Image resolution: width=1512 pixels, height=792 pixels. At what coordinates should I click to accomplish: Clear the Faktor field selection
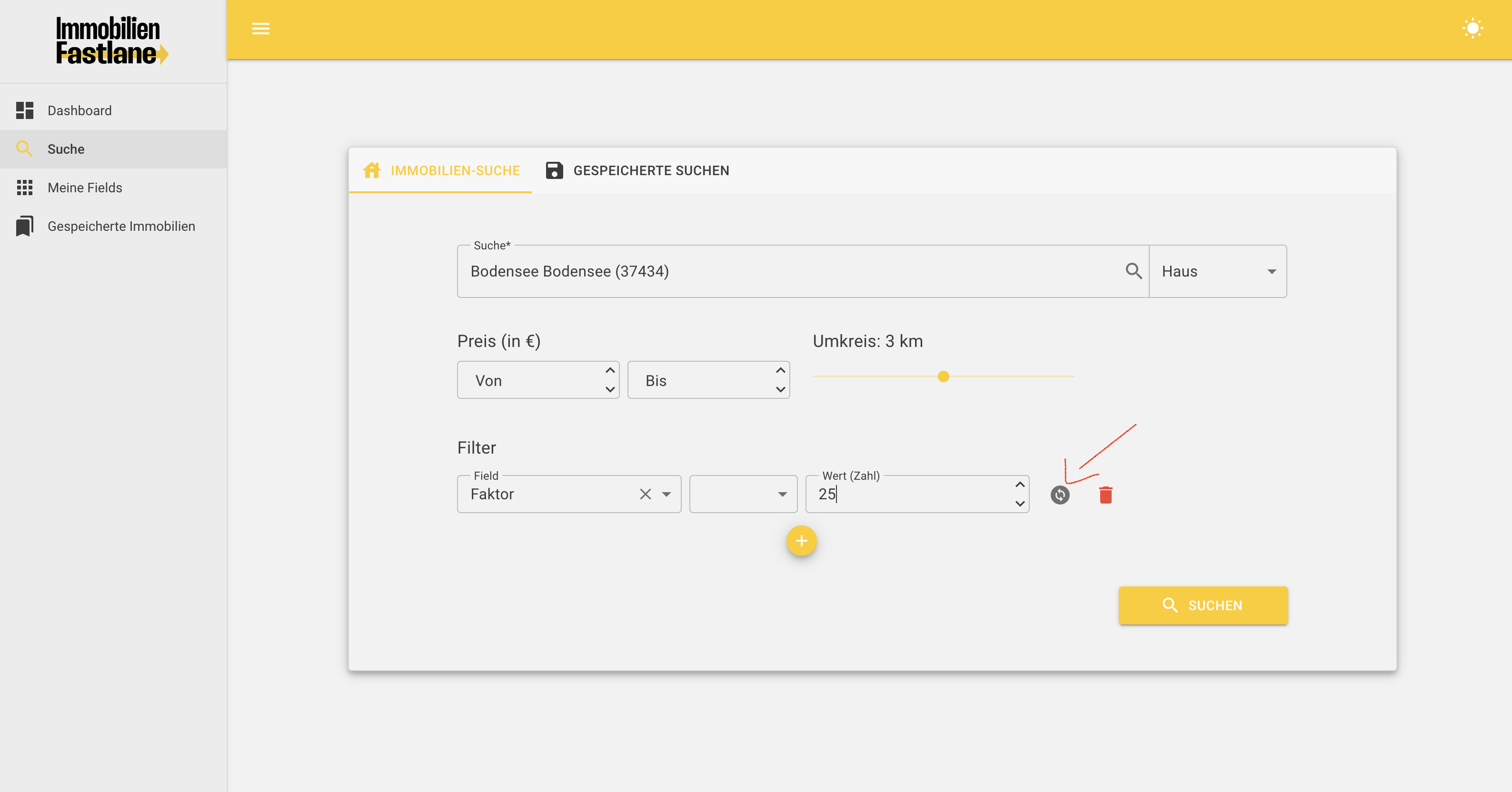(645, 494)
